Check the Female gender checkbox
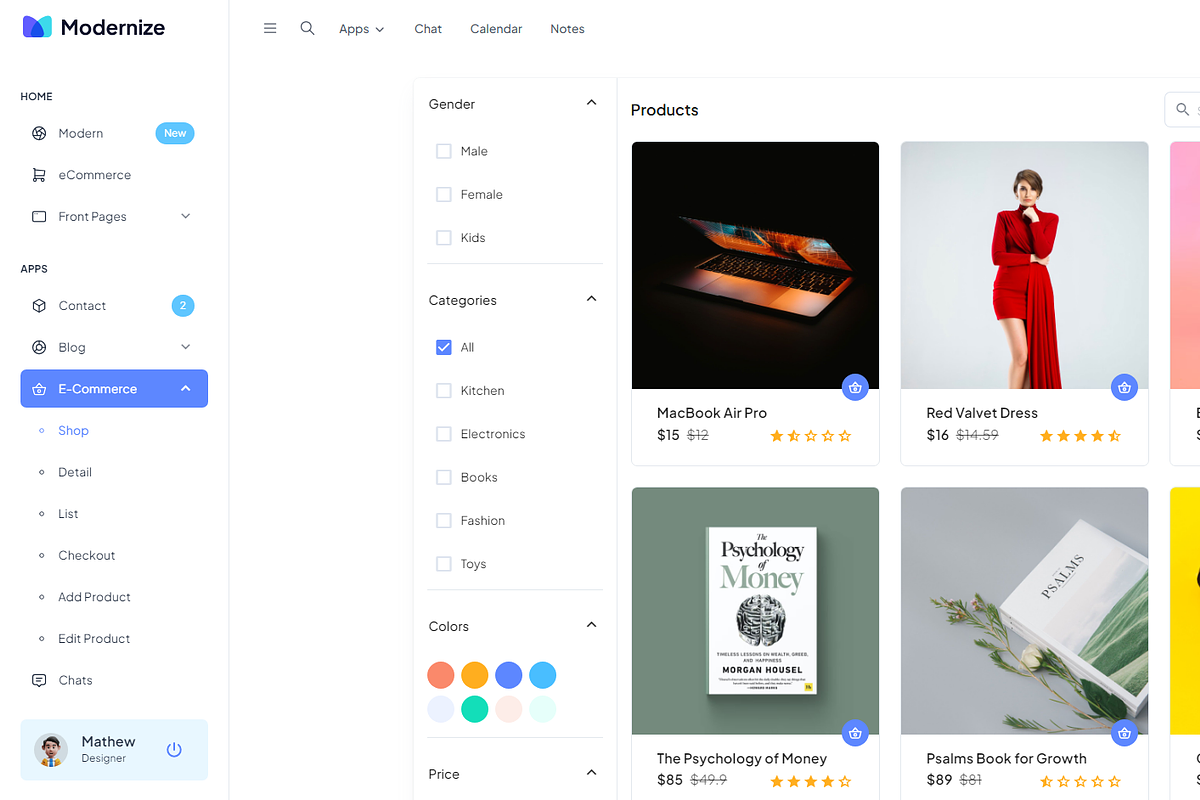The height and width of the screenshot is (800, 1200). click(x=444, y=195)
